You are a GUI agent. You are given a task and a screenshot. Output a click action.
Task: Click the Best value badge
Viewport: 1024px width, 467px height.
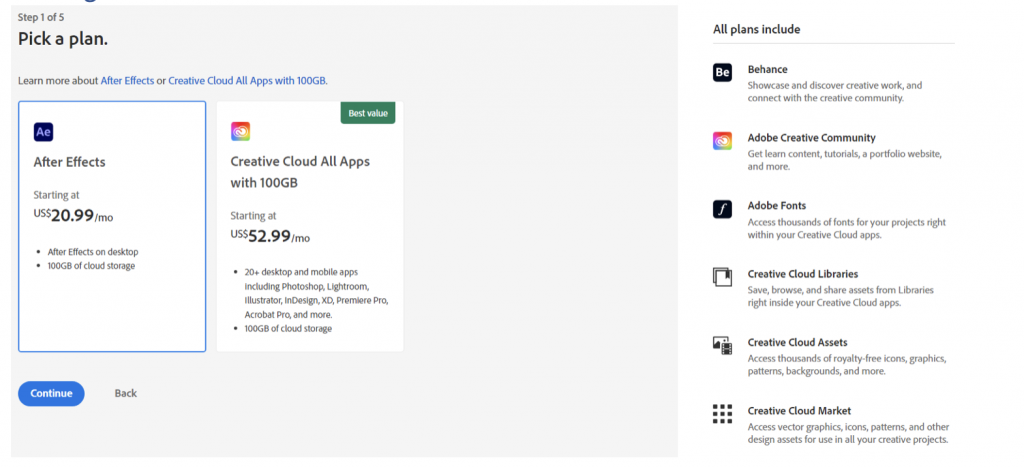pos(368,113)
